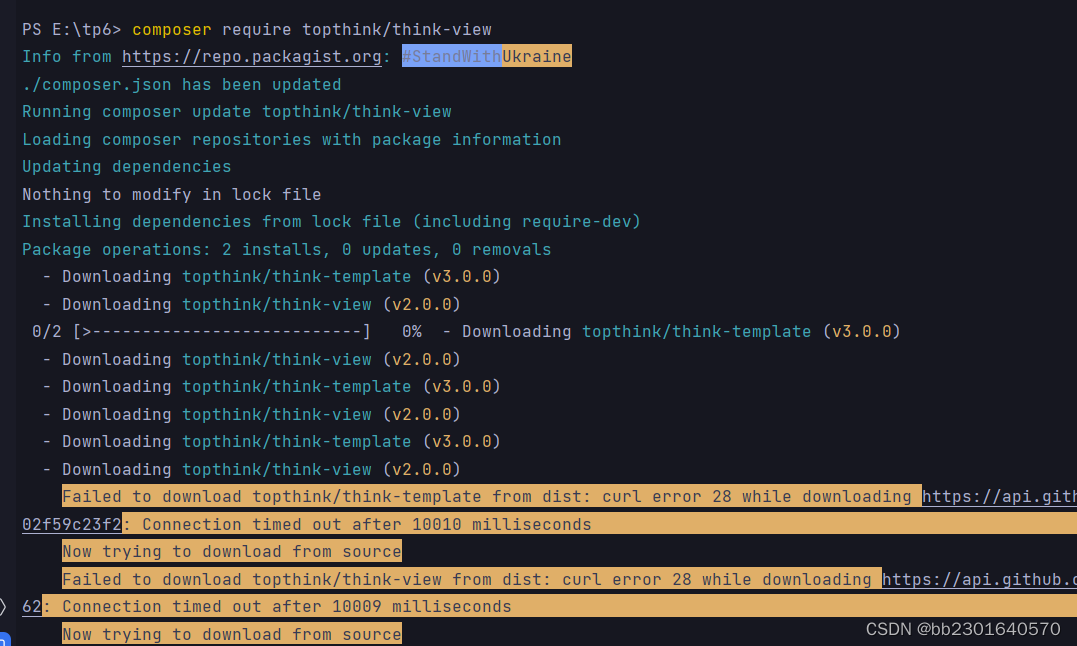
Task: Click 'Package operations: 2 installs' line
Action: click(x=286, y=249)
